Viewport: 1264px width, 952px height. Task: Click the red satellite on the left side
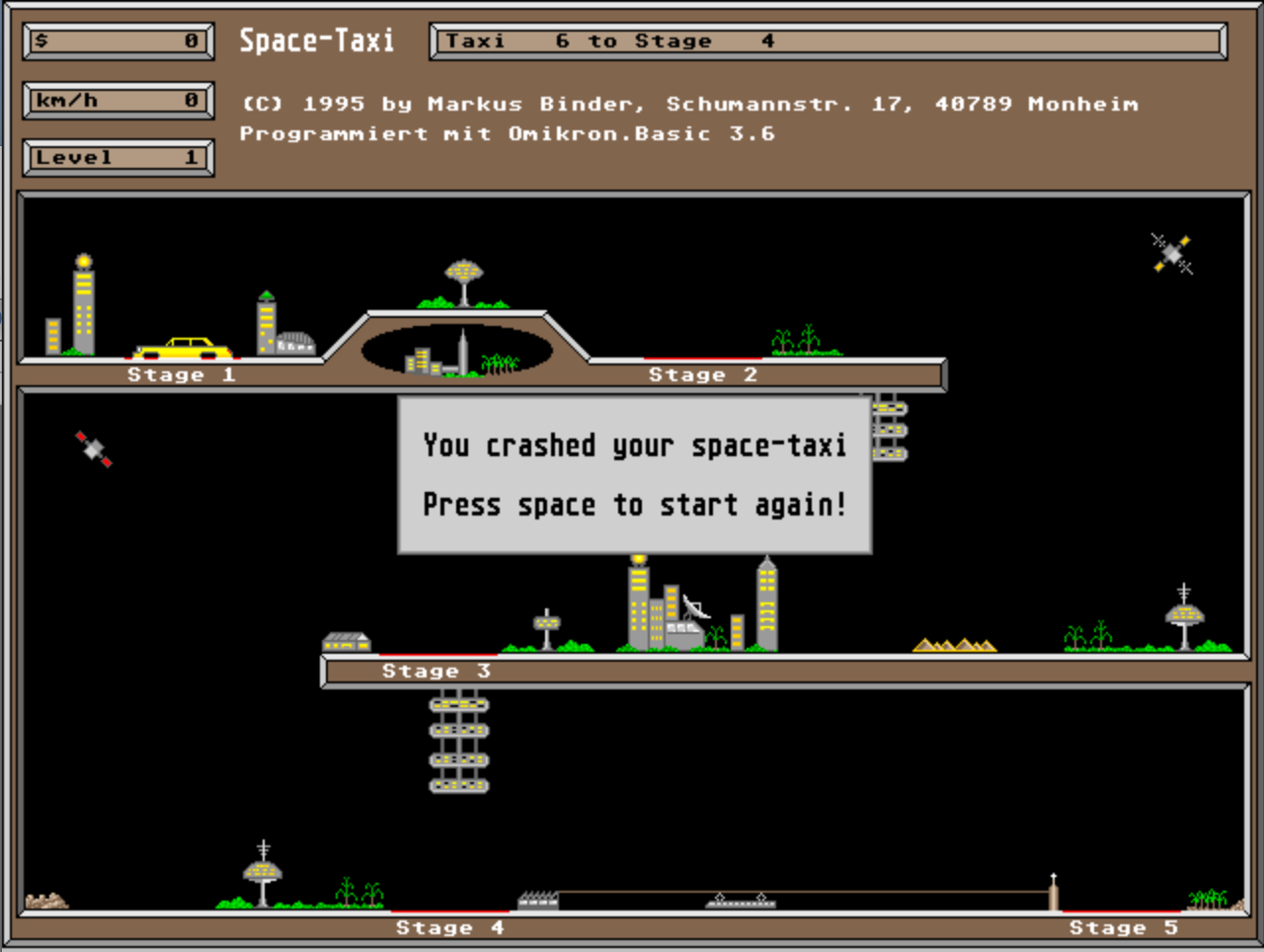(94, 449)
